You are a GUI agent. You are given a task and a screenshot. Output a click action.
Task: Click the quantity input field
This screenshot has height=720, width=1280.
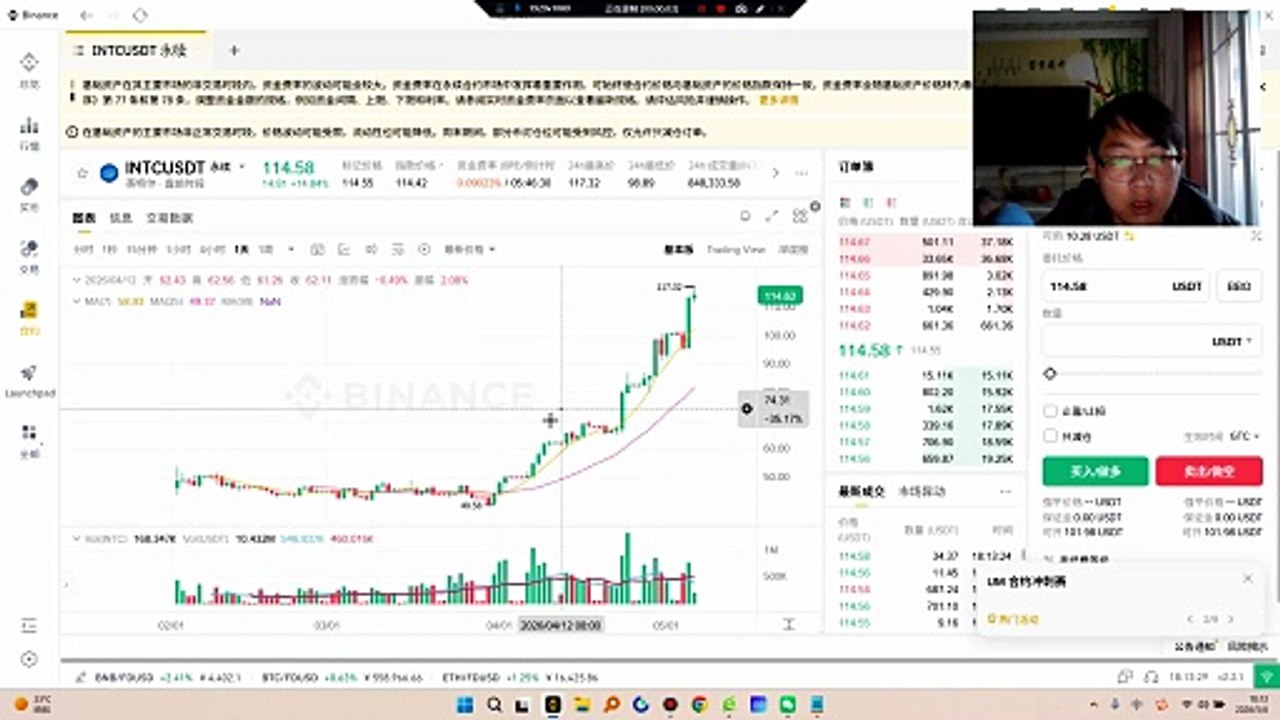1151,341
